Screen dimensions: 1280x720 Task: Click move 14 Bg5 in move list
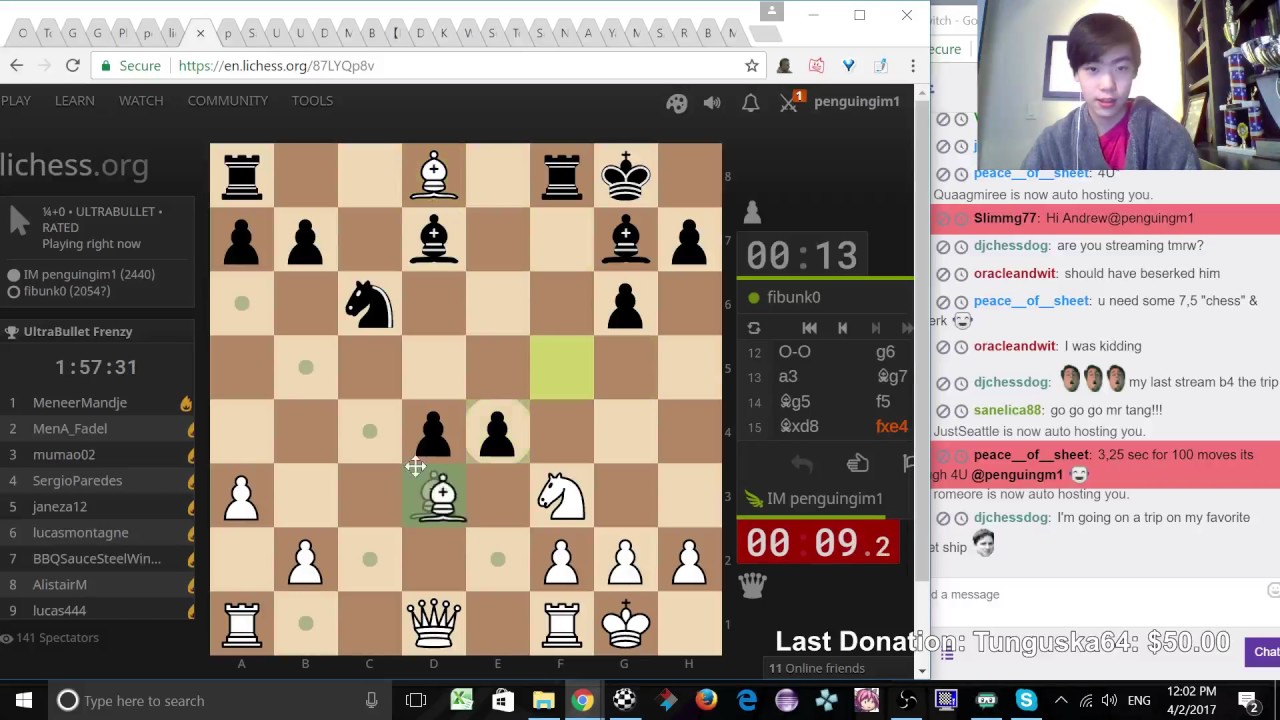point(795,401)
